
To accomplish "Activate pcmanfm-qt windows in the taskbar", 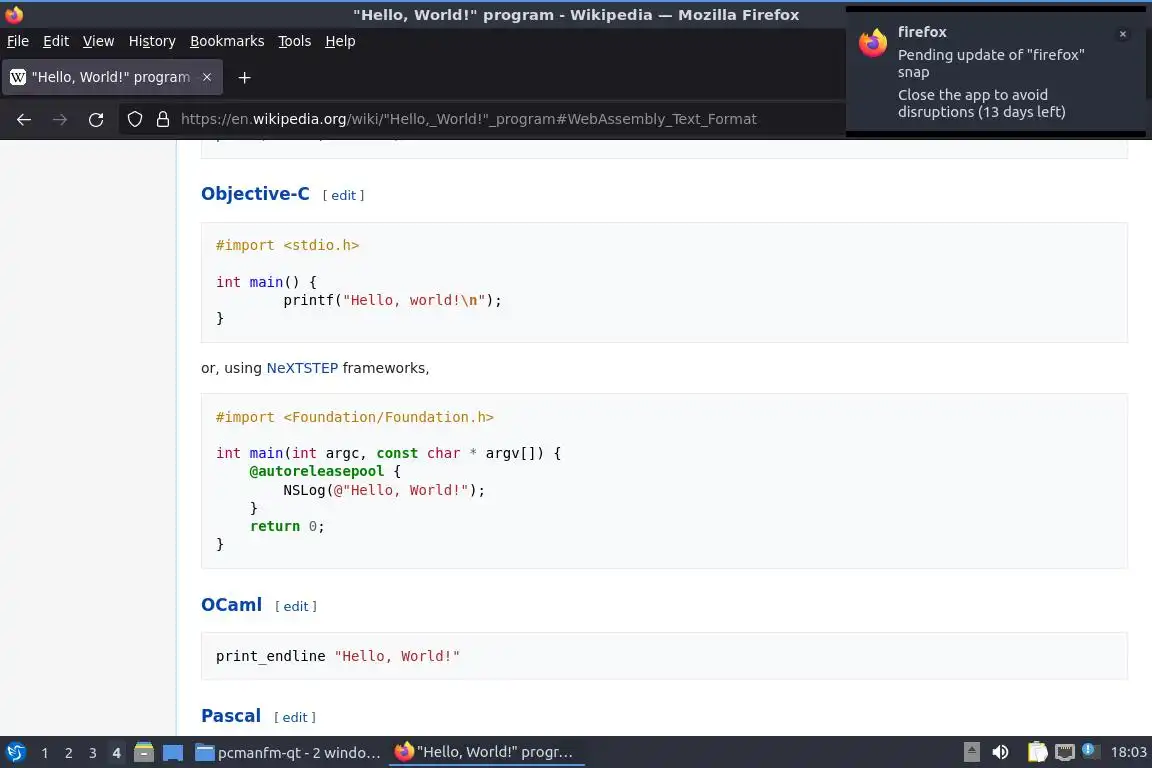I will 288,753.
